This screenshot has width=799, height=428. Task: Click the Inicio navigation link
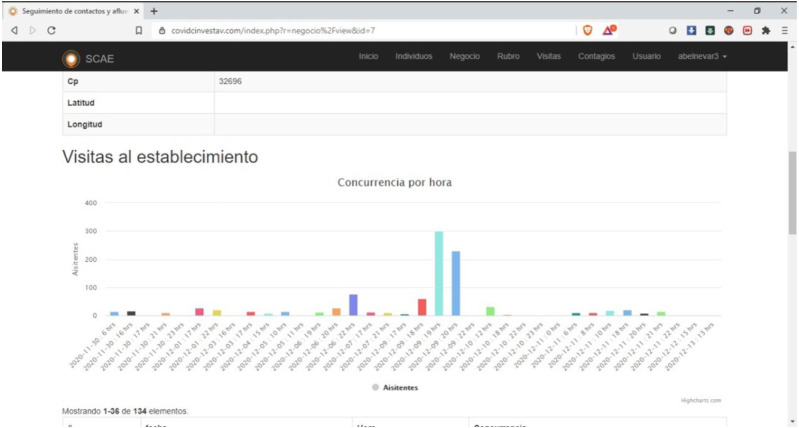coord(369,57)
